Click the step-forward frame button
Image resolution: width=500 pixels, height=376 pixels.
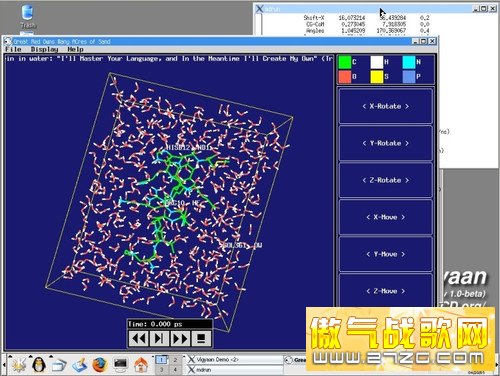[159, 339]
